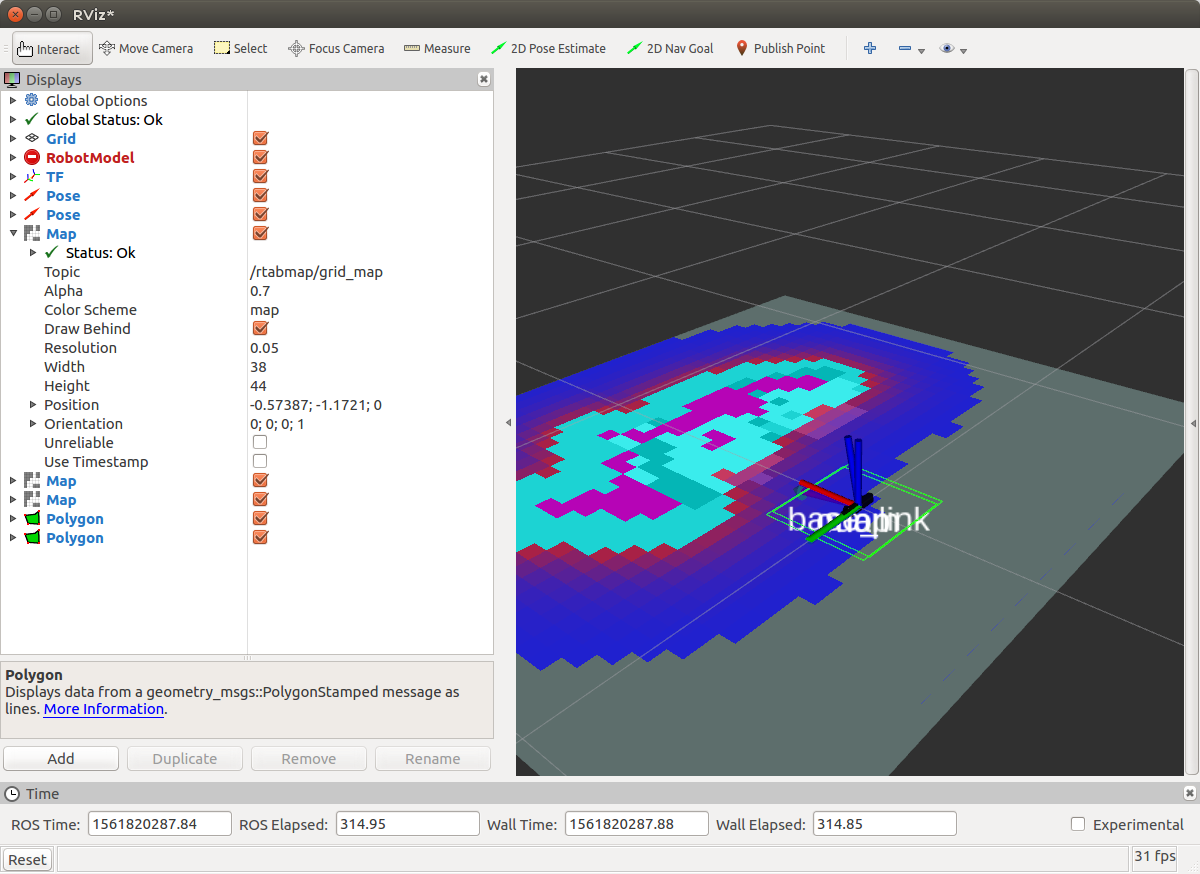Enable the Use Timestamp checkbox
The height and width of the screenshot is (874, 1200).
[x=260, y=461]
